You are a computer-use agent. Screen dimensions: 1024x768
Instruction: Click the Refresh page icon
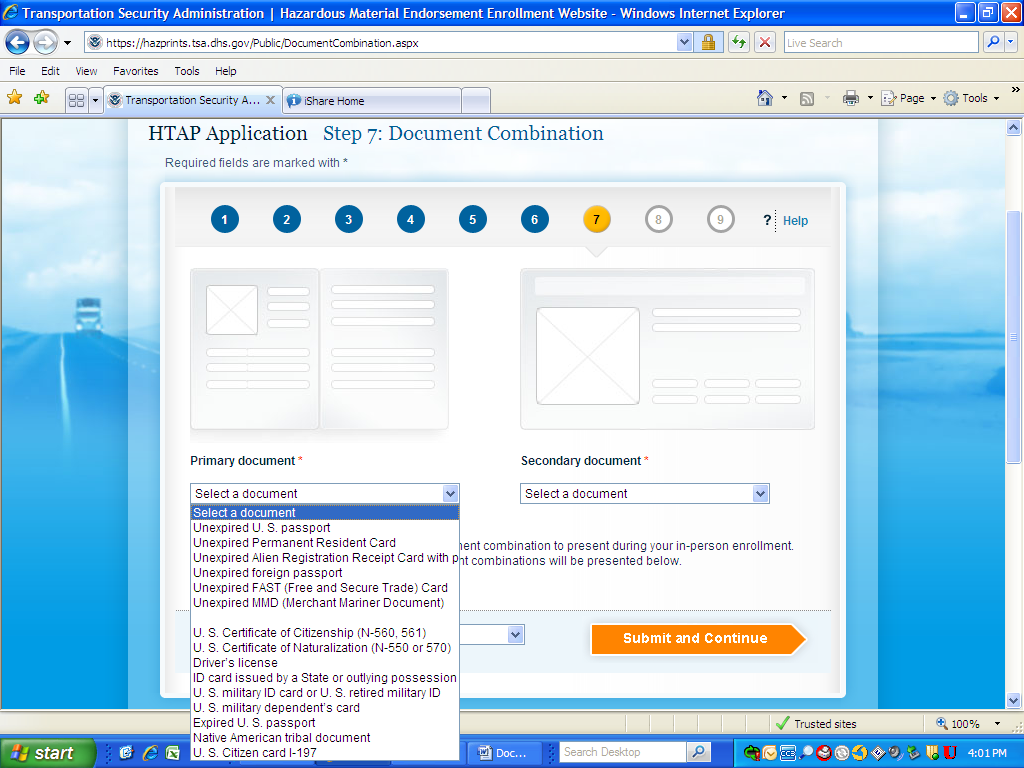pos(739,43)
